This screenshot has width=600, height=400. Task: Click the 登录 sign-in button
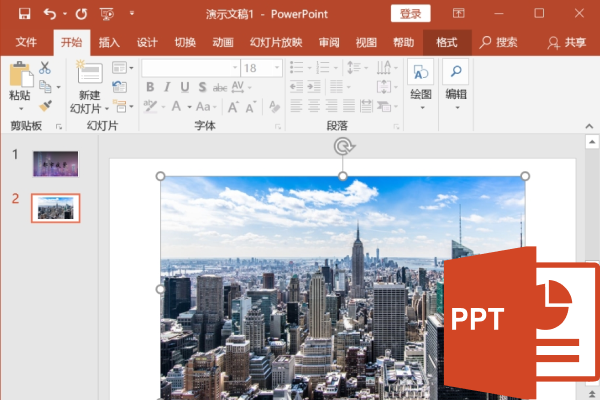click(410, 14)
